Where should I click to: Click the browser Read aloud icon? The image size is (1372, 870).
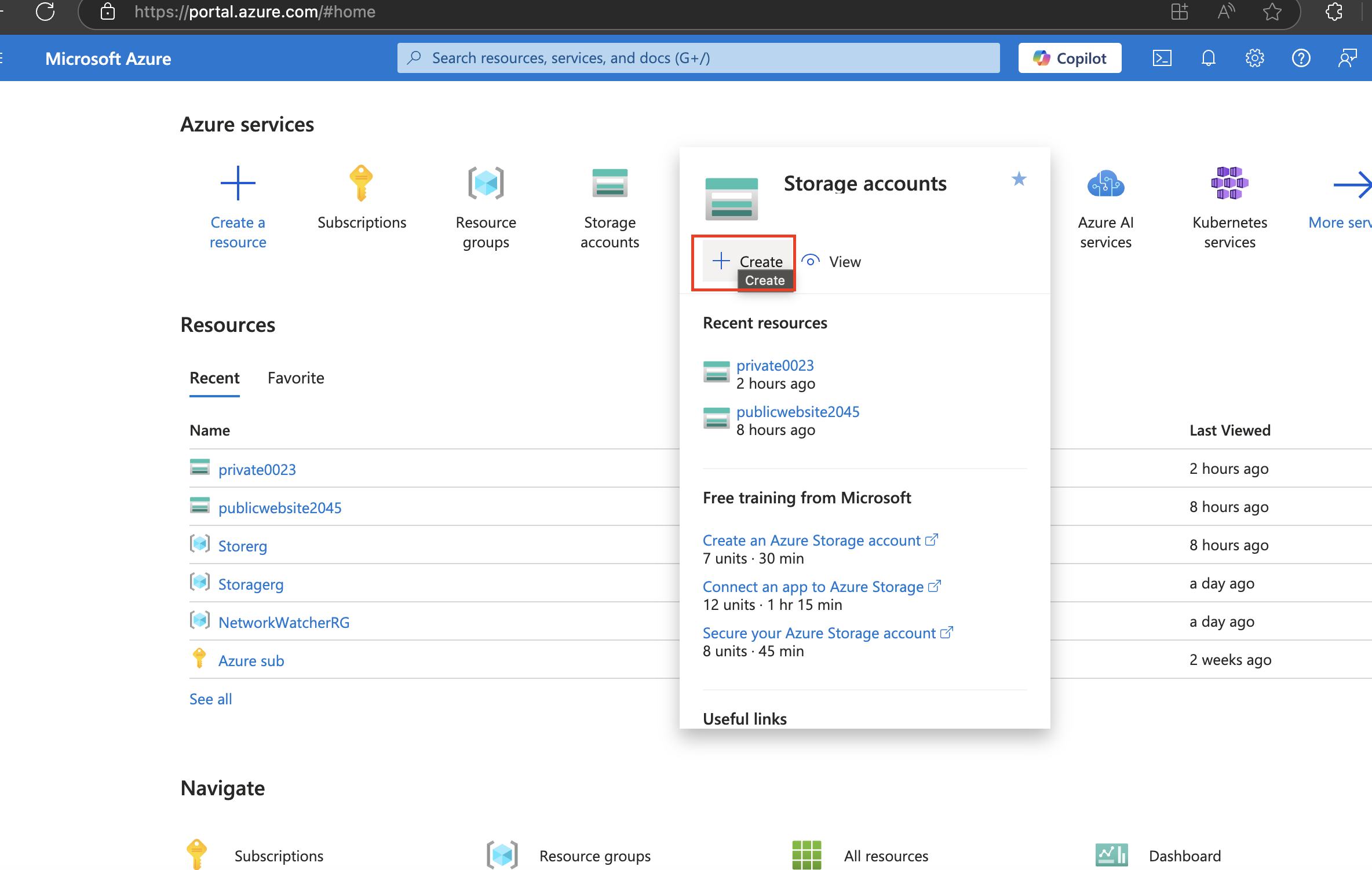click(x=1225, y=12)
